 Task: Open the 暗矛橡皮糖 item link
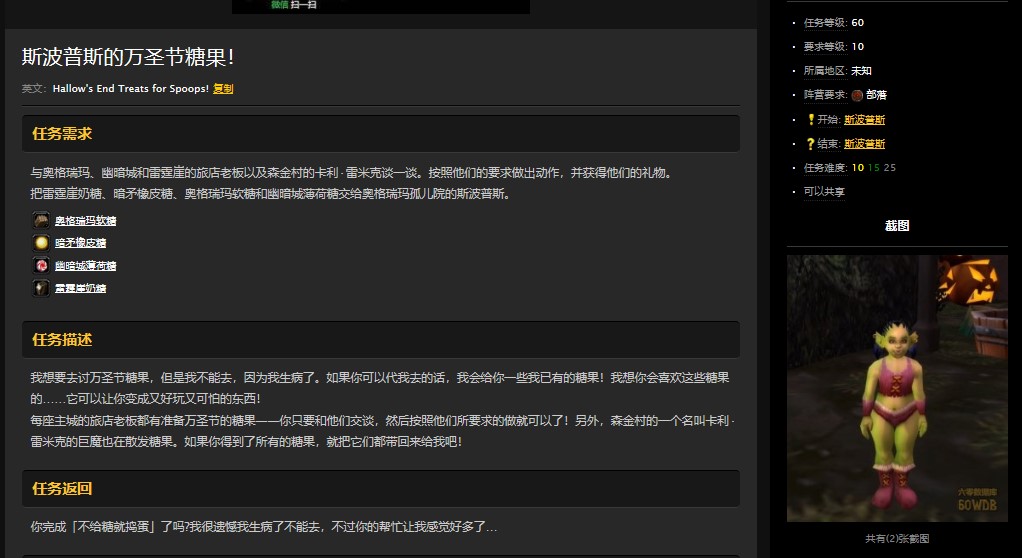80,243
